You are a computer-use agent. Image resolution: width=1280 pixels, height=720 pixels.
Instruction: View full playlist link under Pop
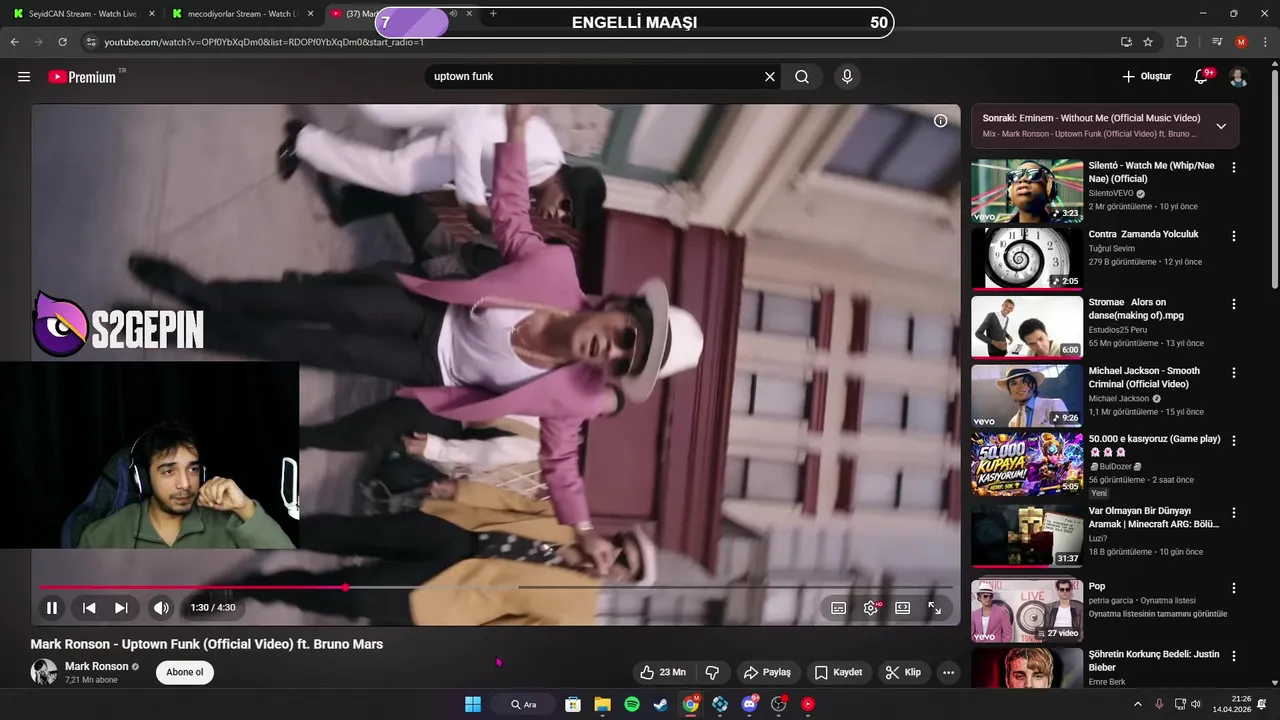(1158, 614)
